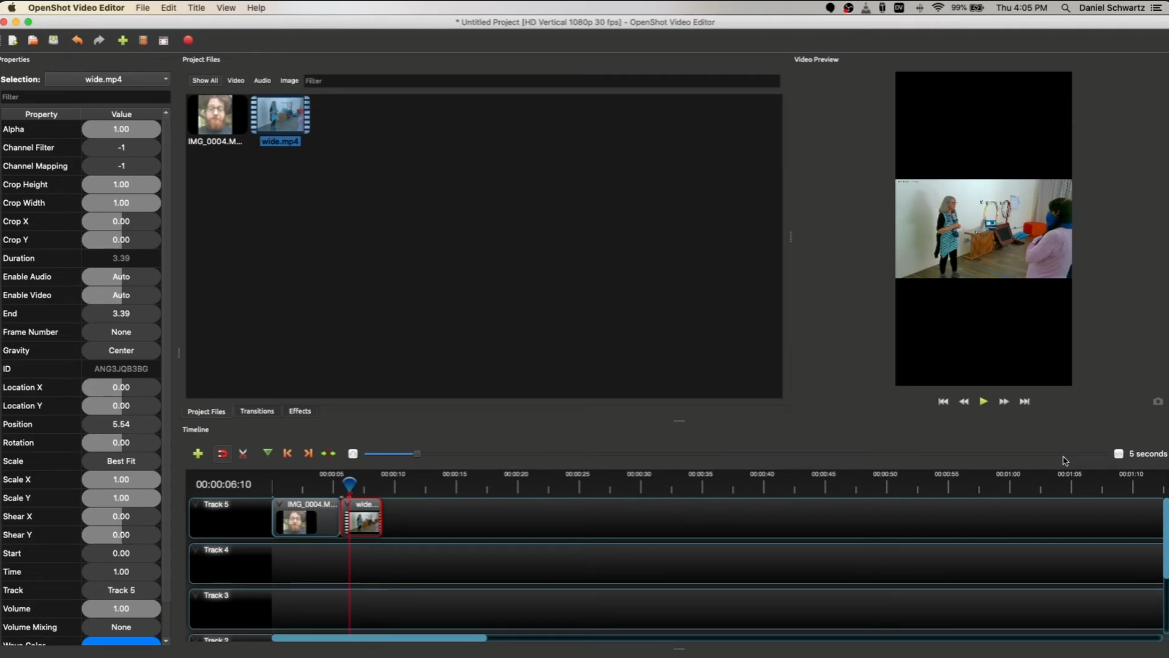Viewport: 1169px width, 658px height.
Task: Click the Fullscreen toolbar icon
Action: tap(164, 40)
